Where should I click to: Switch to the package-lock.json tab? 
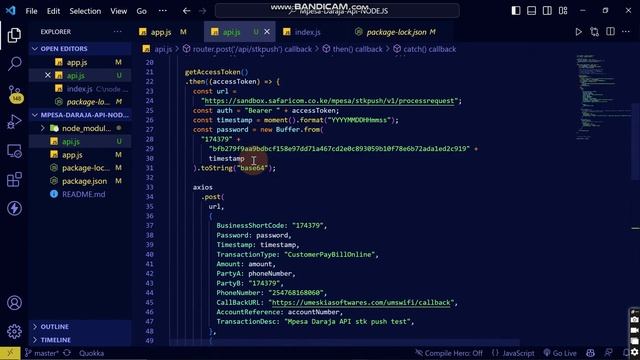(x=396, y=32)
